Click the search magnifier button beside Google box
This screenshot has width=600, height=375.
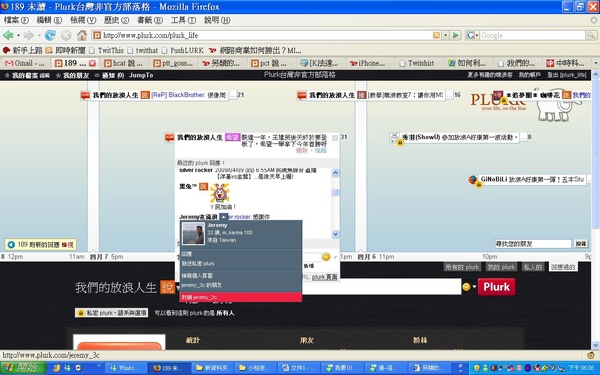[591, 35]
